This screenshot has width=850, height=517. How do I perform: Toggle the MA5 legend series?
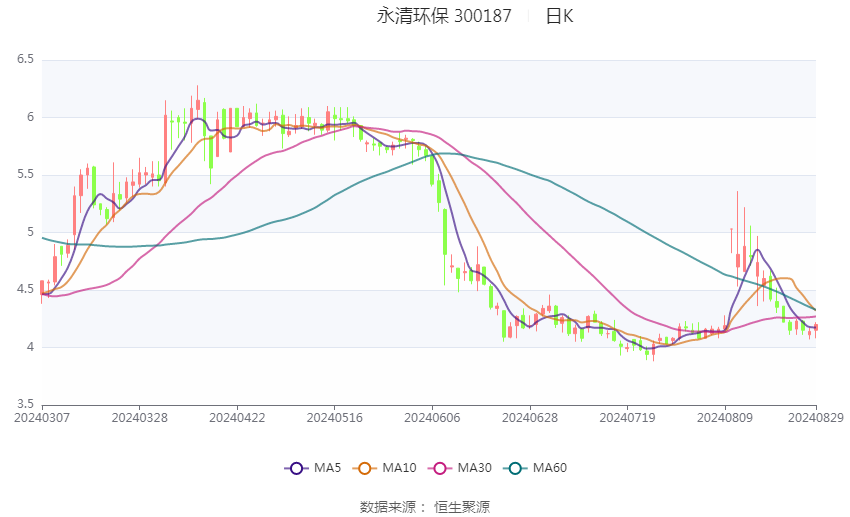pyautogui.click(x=313, y=468)
